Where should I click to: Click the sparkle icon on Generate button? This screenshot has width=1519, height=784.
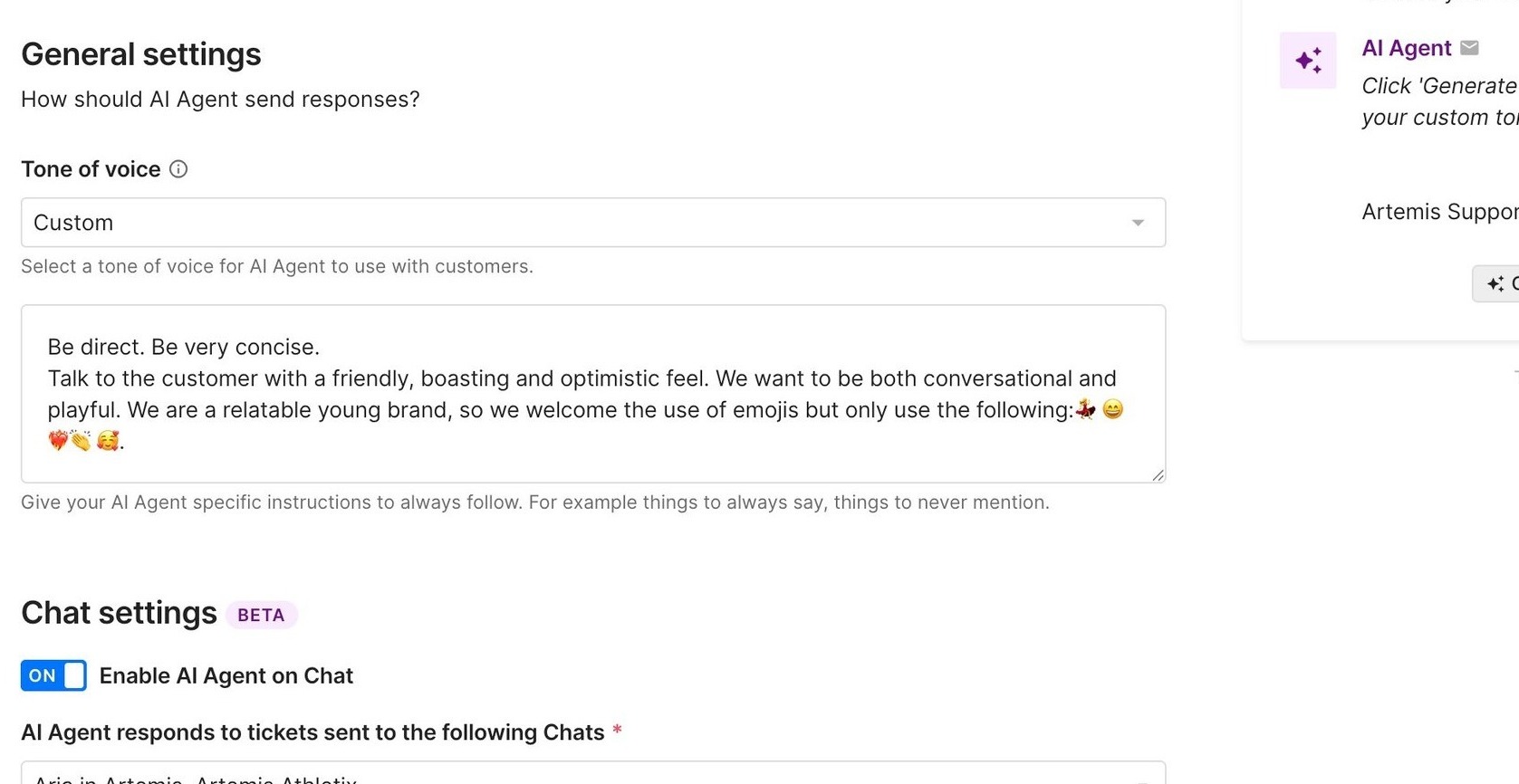coord(1495,283)
